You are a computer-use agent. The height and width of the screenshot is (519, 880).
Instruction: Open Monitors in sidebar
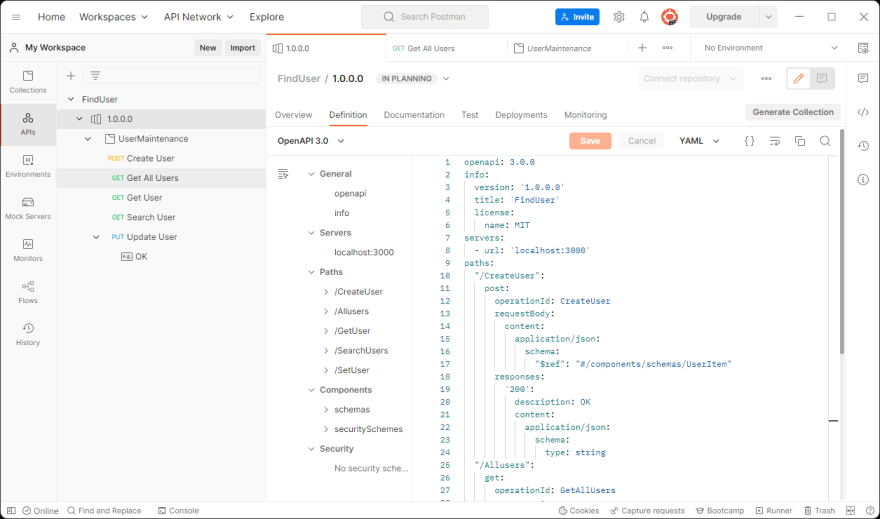(x=28, y=250)
